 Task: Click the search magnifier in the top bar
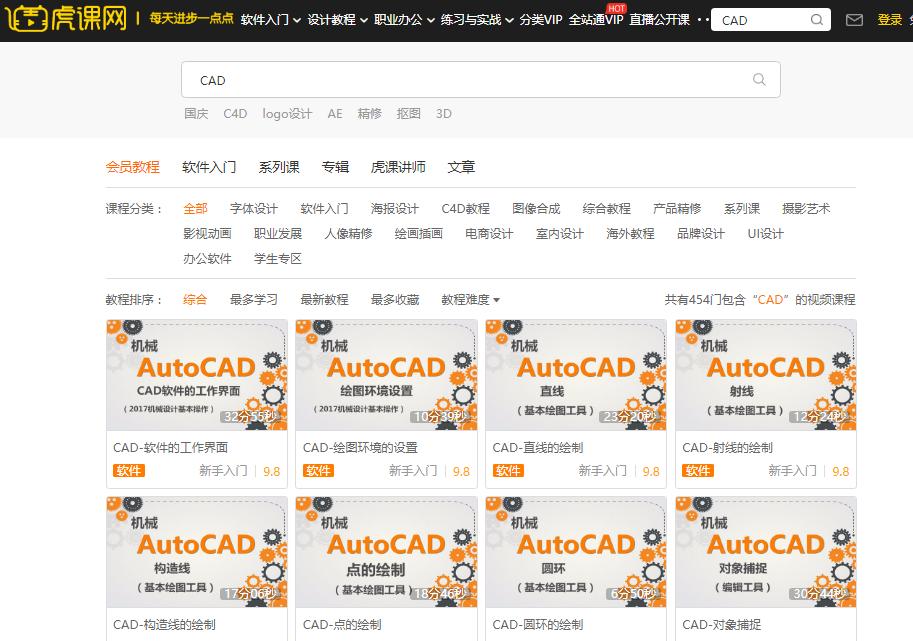pyautogui.click(x=817, y=19)
